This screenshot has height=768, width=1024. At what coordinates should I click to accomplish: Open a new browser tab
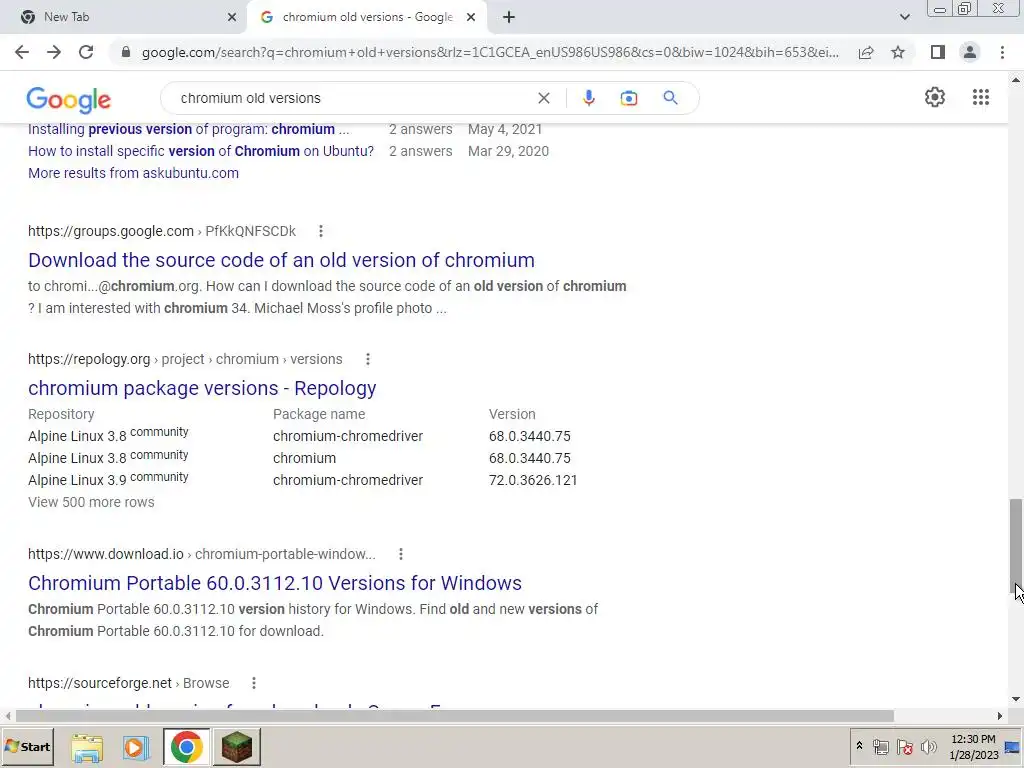[509, 17]
